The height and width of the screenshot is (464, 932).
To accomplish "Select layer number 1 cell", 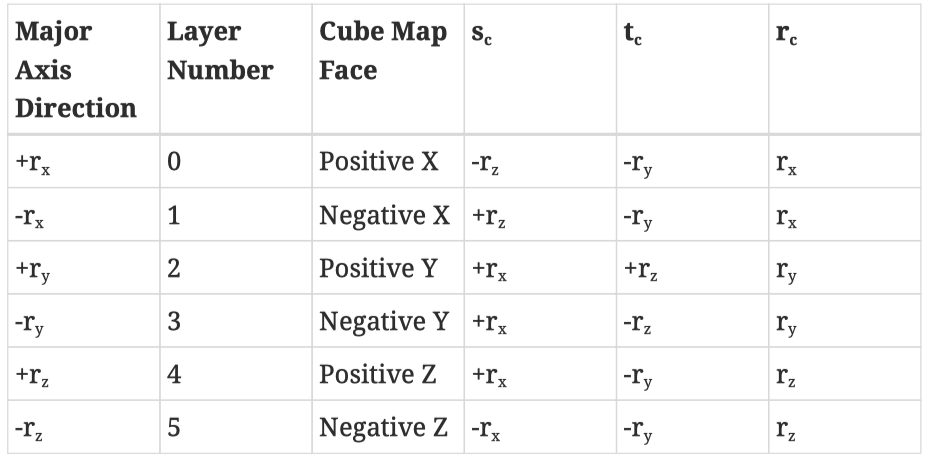I will point(174,215).
